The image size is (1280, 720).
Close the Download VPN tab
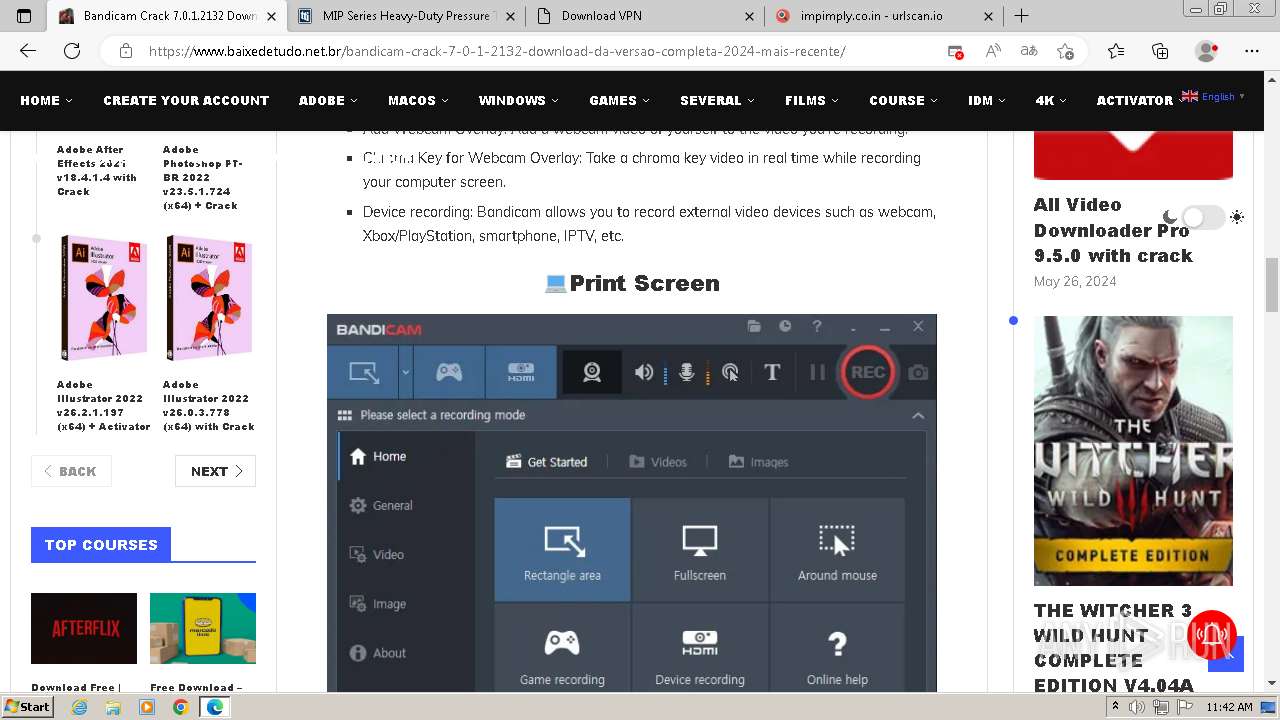751,16
